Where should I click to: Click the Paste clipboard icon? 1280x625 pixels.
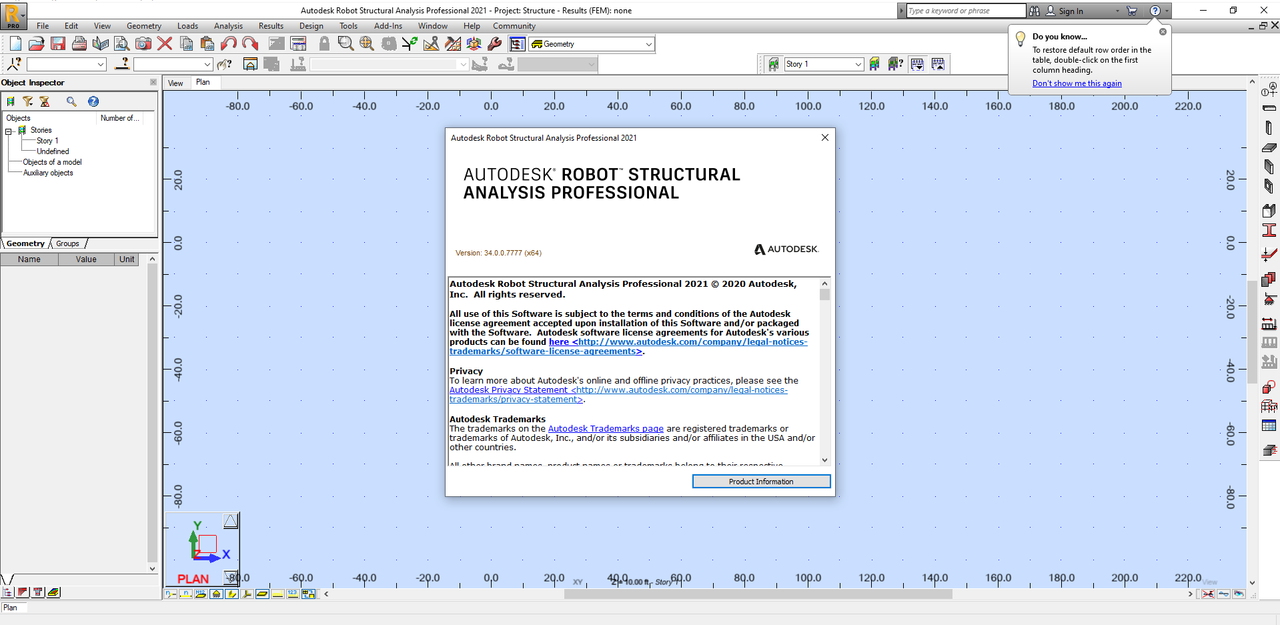(207, 44)
